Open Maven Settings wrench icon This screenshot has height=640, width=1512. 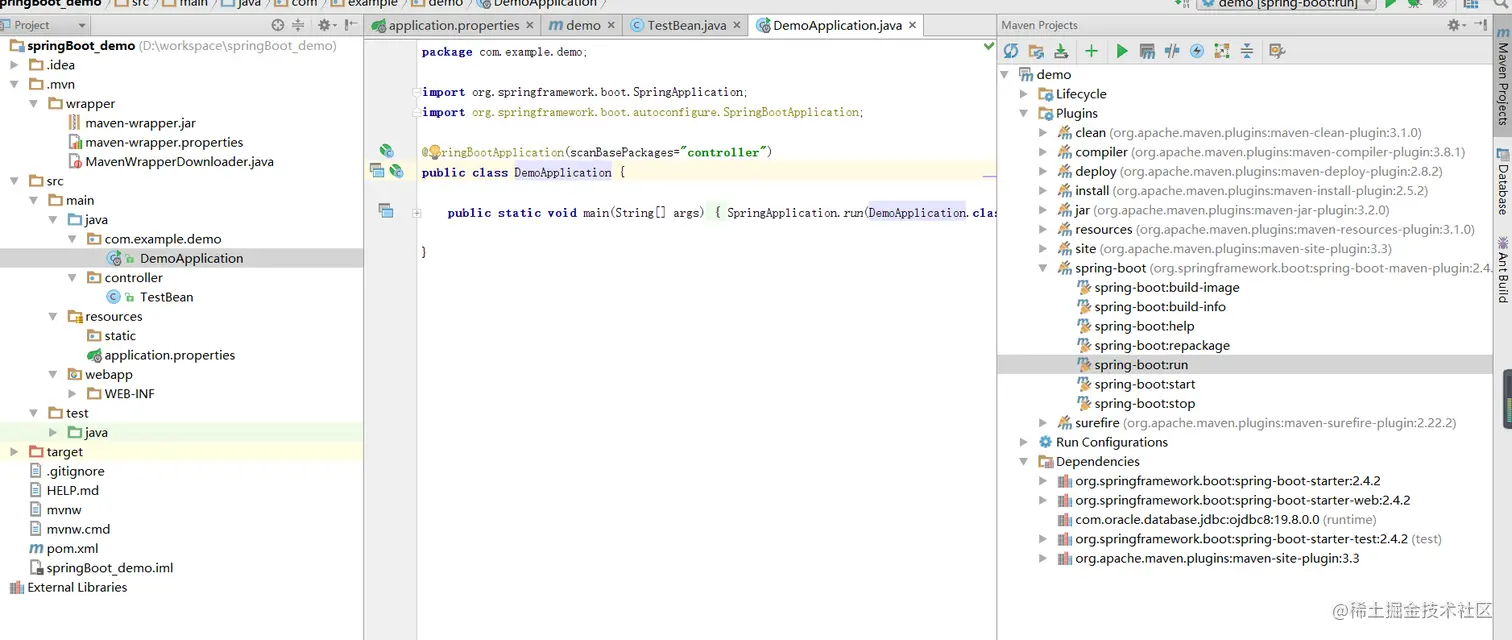[1277, 51]
